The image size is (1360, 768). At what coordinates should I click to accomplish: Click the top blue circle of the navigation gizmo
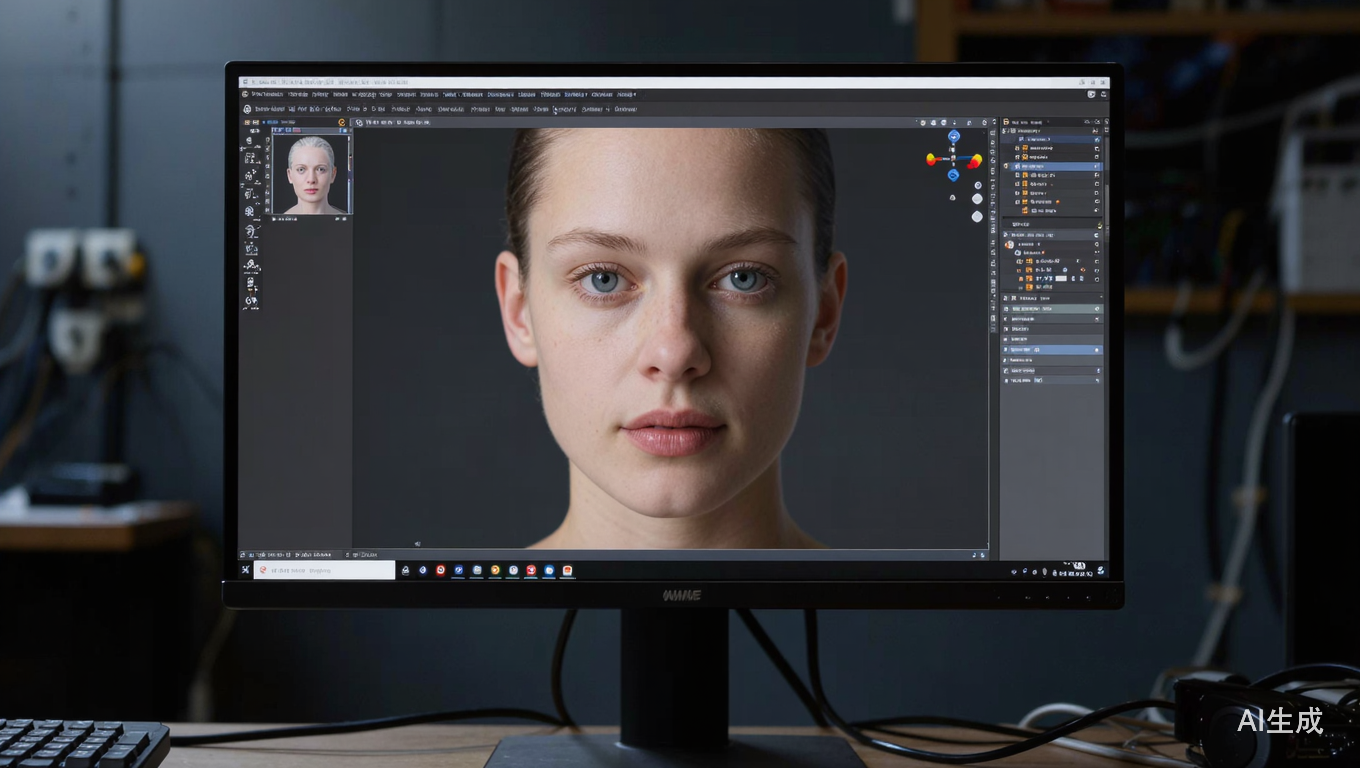(953, 136)
